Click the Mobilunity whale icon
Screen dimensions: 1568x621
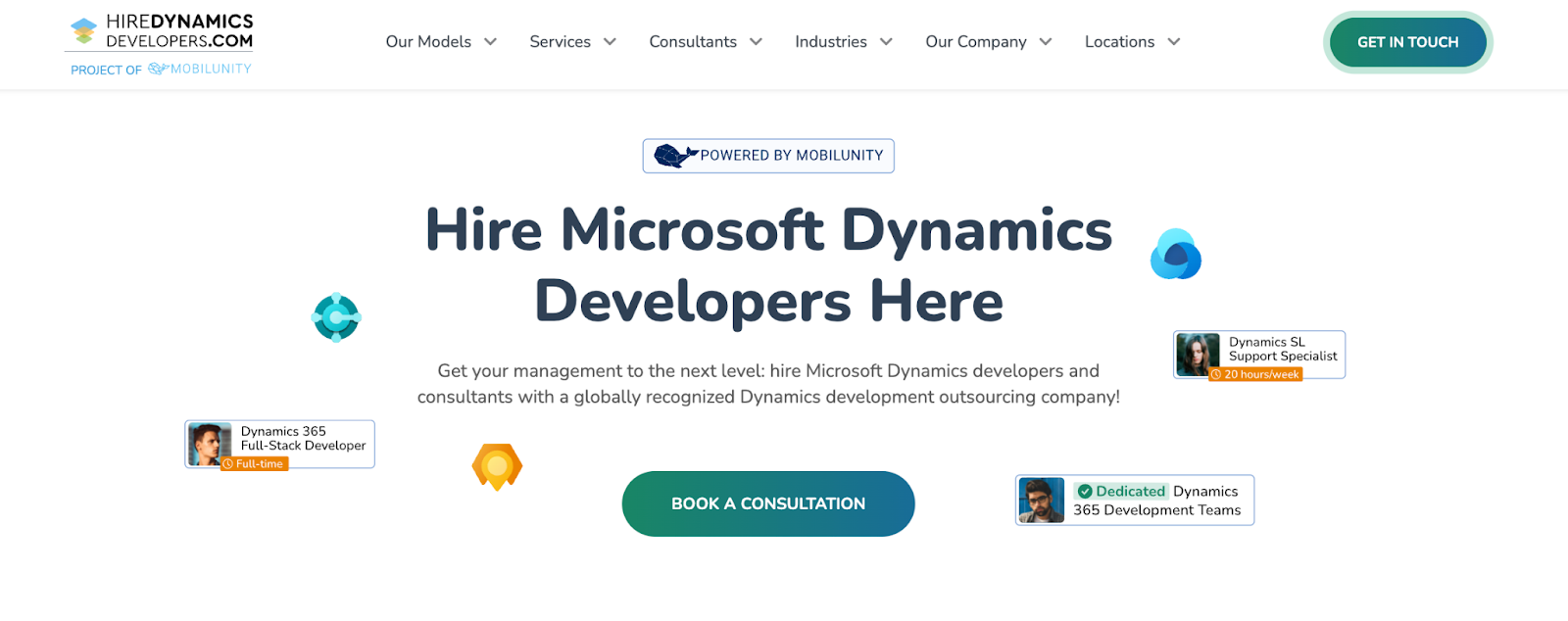click(675, 156)
